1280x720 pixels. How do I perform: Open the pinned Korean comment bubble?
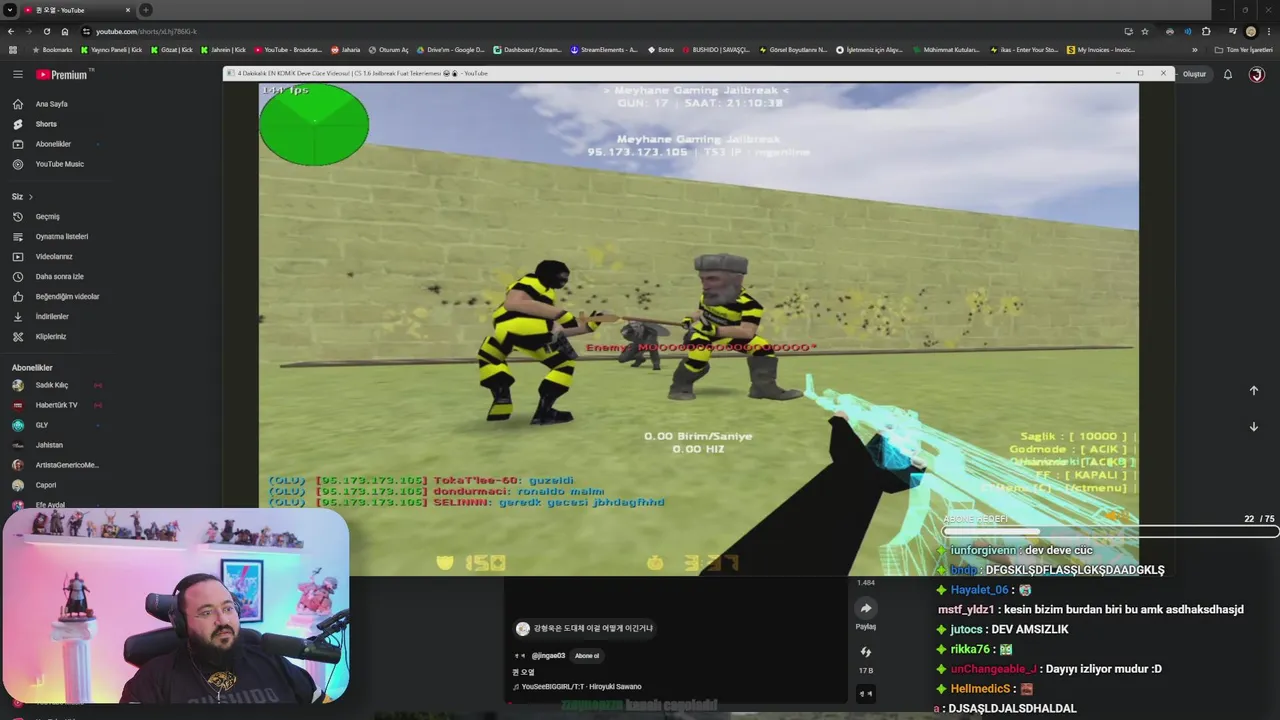(585, 628)
